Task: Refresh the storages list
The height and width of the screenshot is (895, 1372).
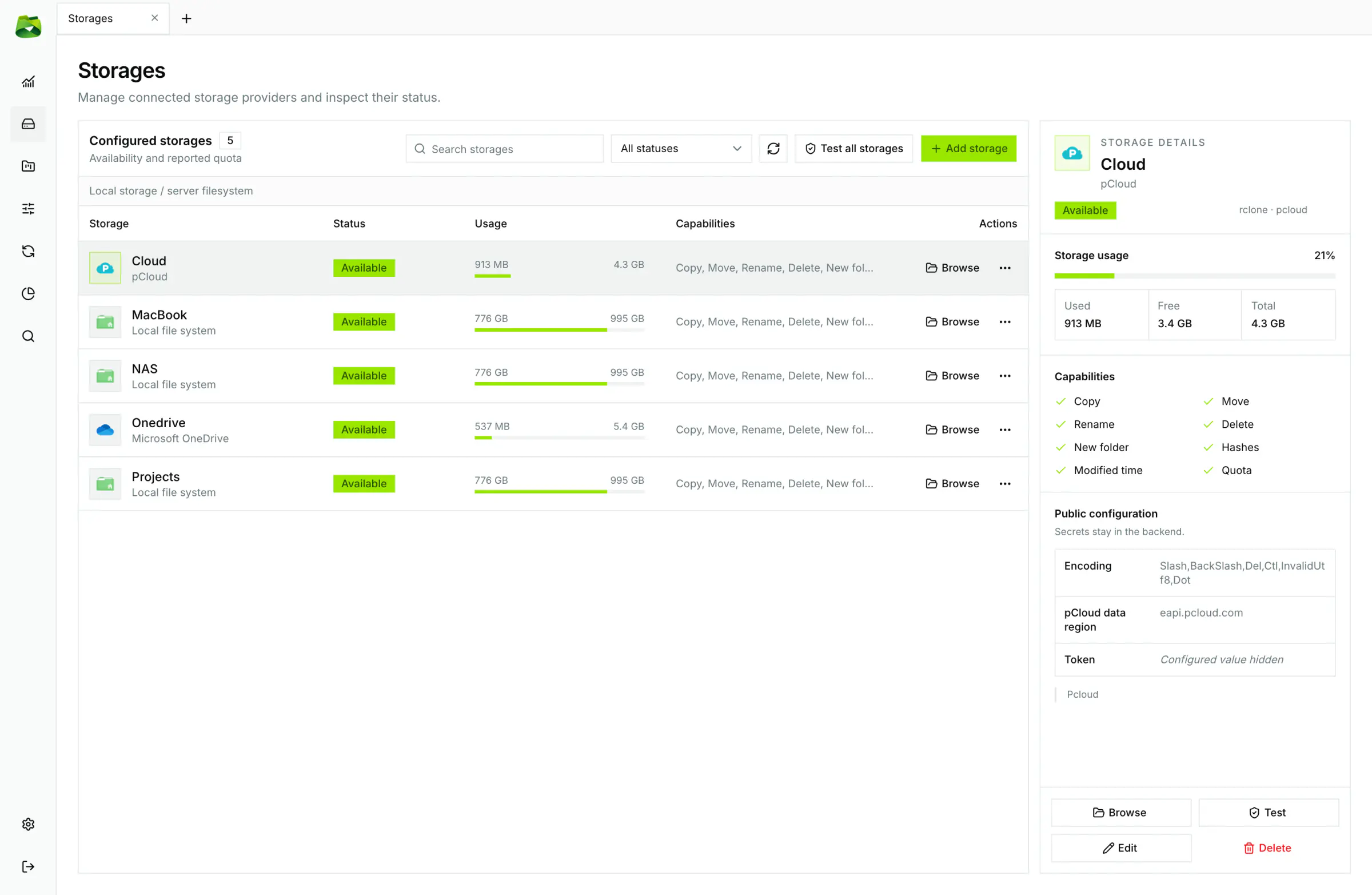Action: (773, 149)
